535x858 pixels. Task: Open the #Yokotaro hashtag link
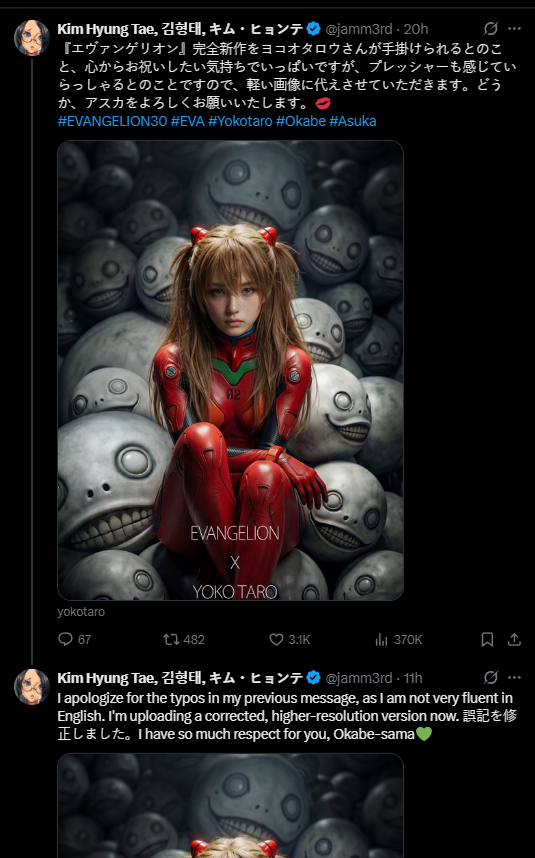point(240,121)
